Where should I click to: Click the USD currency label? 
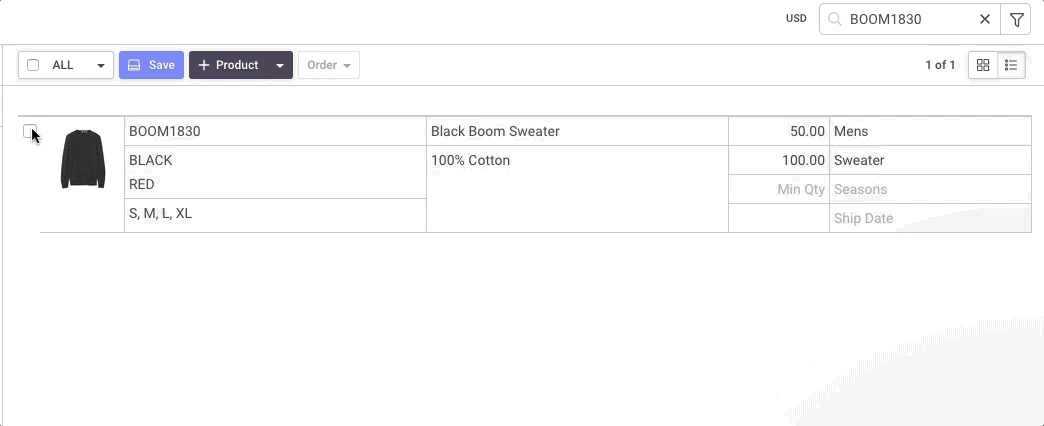click(796, 19)
